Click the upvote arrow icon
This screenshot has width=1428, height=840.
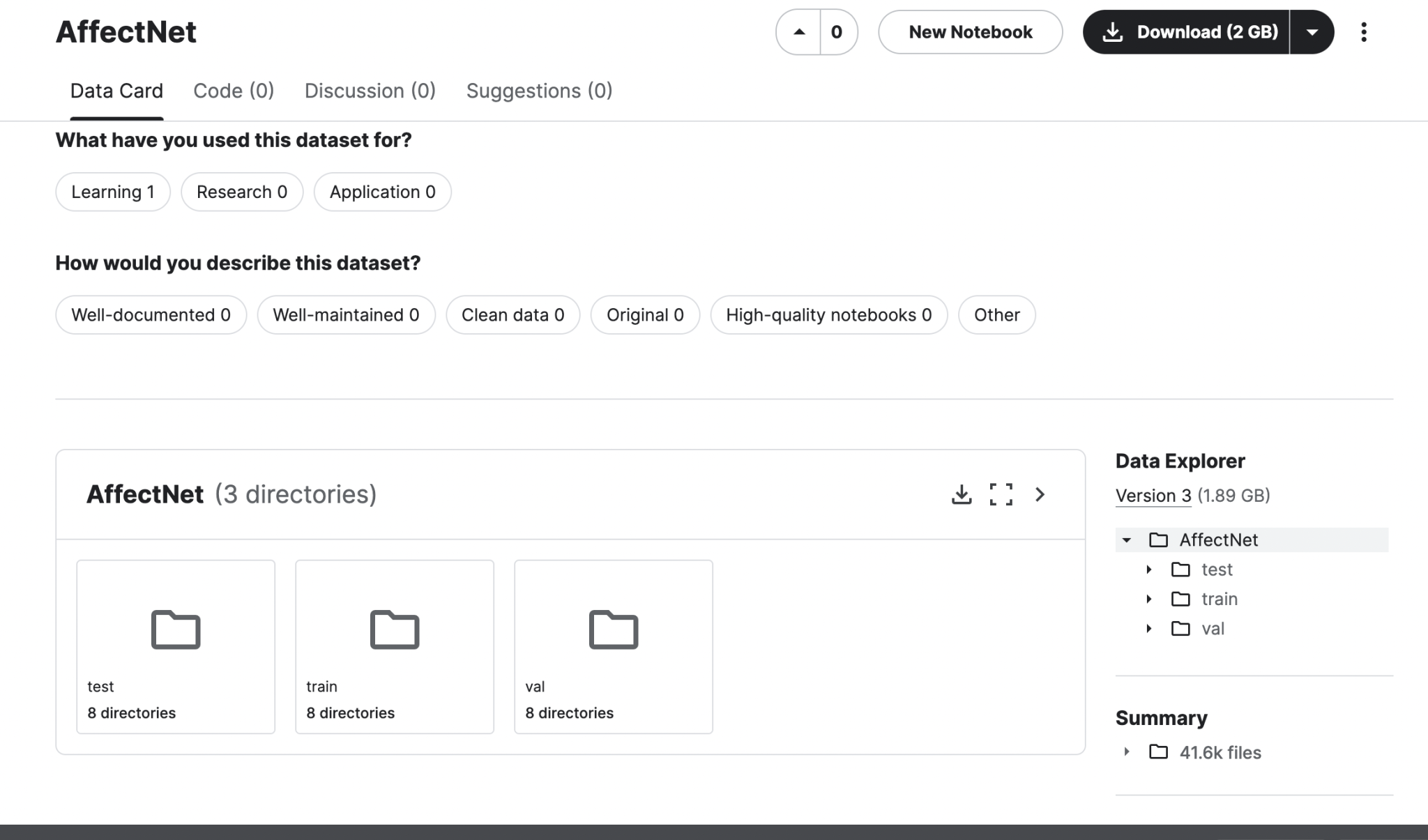click(x=799, y=32)
